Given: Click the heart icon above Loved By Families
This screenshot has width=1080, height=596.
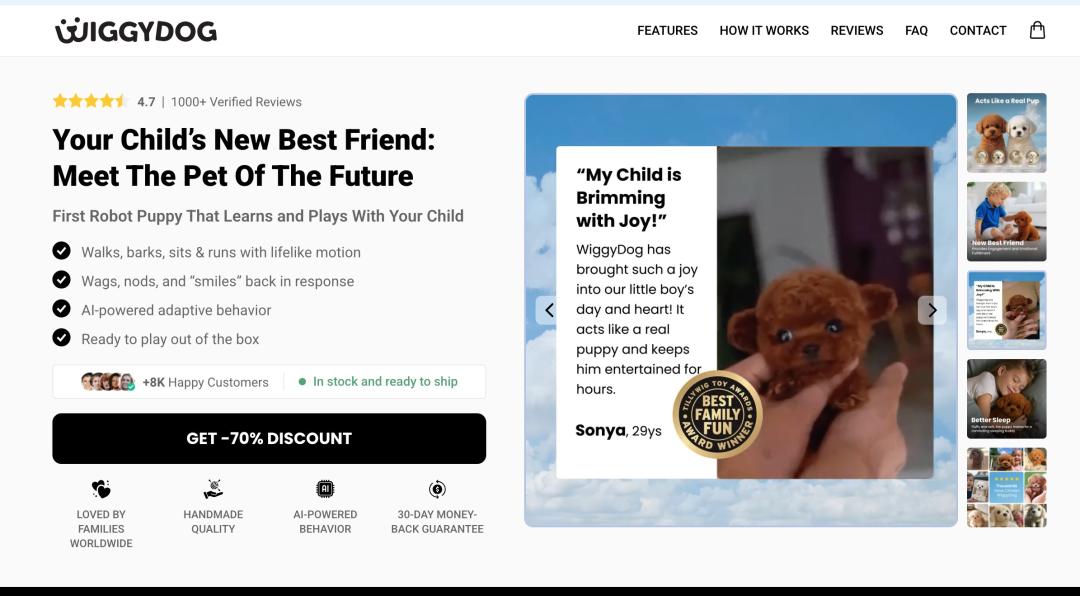Looking at the screenshot, I should [101, 489].
